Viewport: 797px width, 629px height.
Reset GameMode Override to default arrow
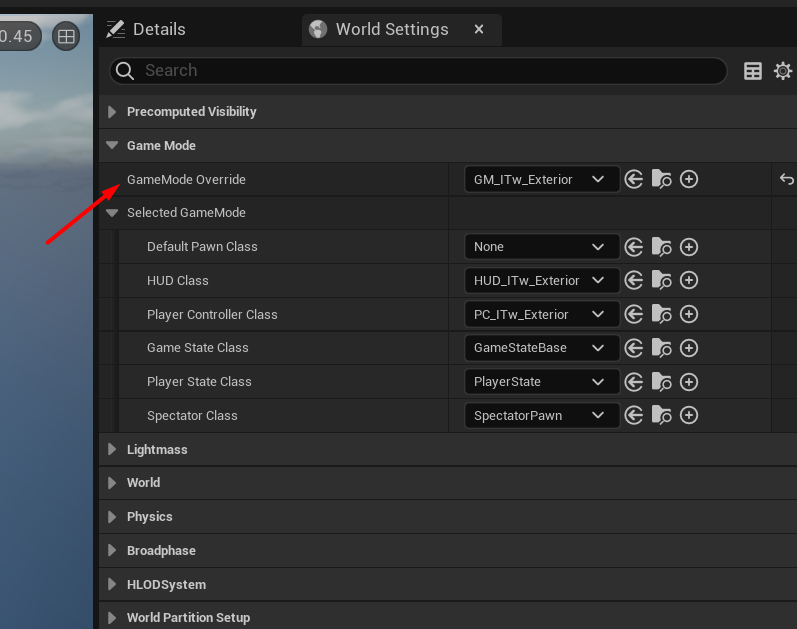pyautogui.click(x=786, y=180)
